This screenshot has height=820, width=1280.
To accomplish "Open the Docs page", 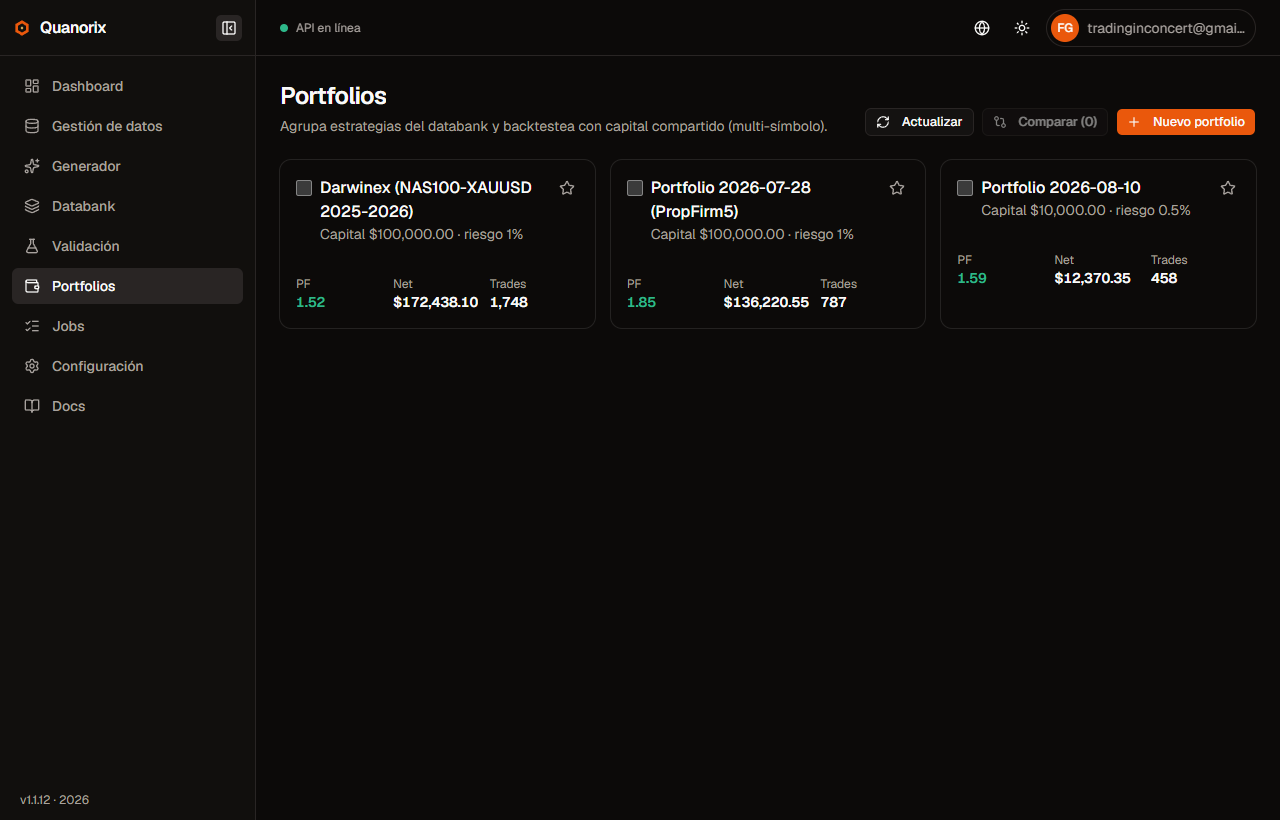I will pyautogui.click(x=127, y=406).
